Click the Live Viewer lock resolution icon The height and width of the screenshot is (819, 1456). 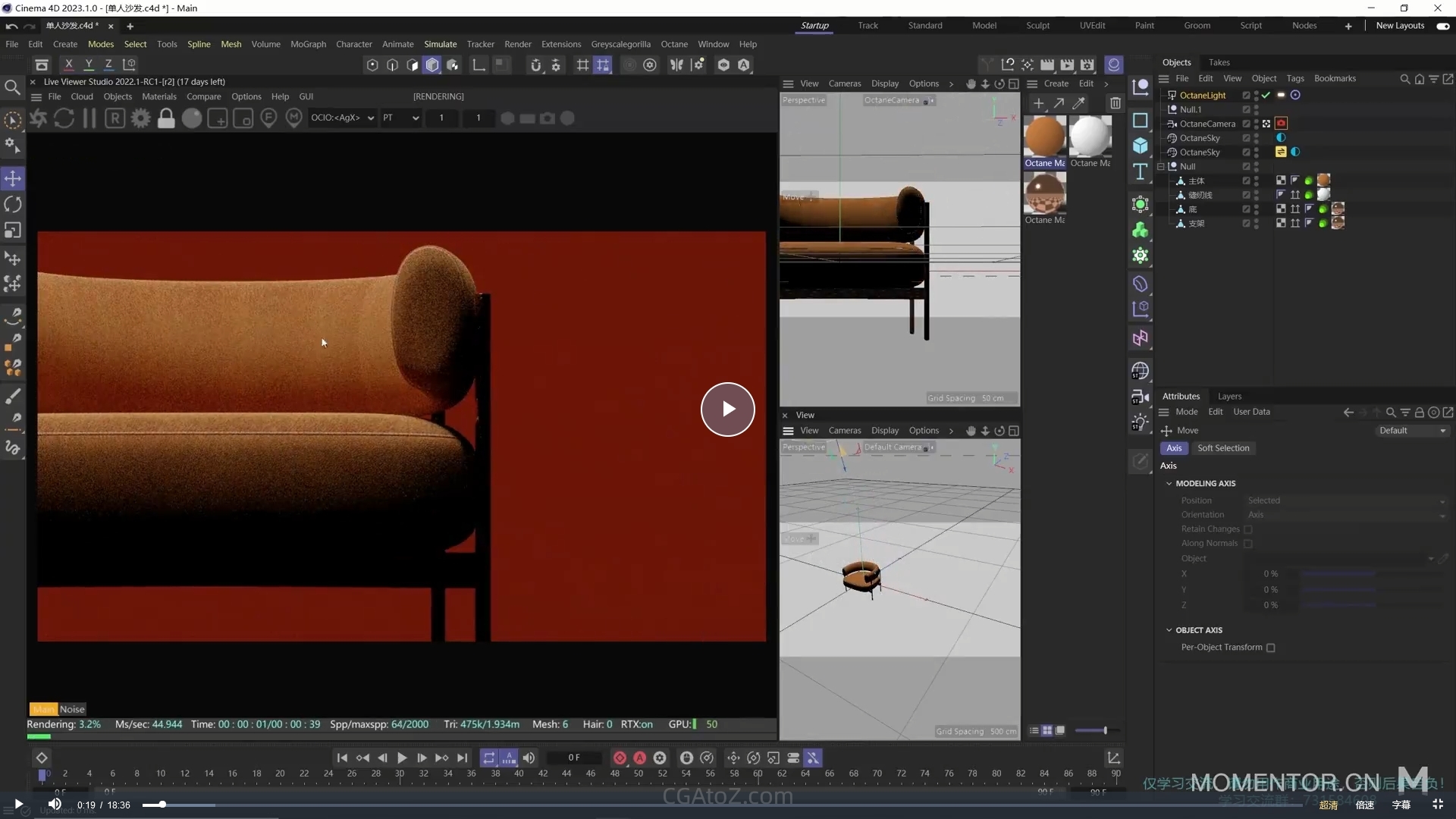point(166,118)
